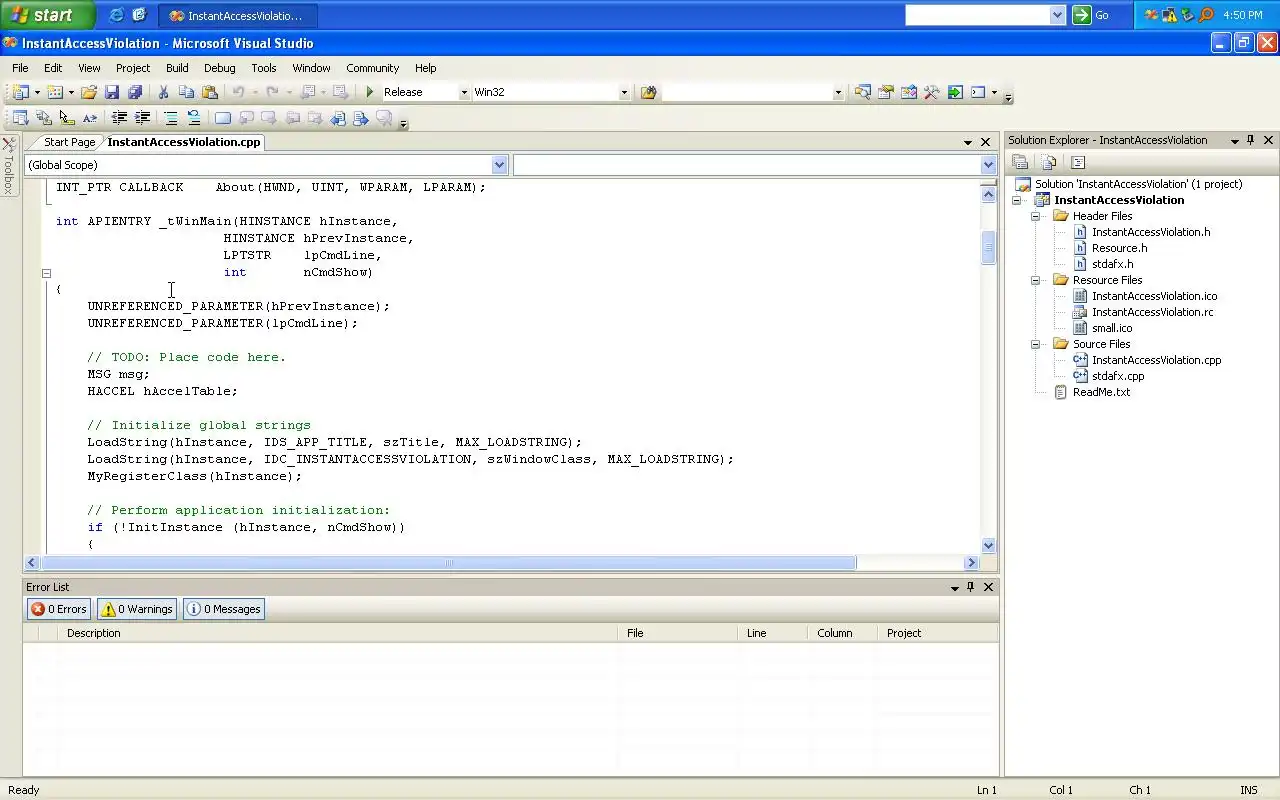This screenshot has height=800, width=1280.
Task: Open the (Global Scope) dropdown
Action: pyautogui.click(x=500, y=165)
